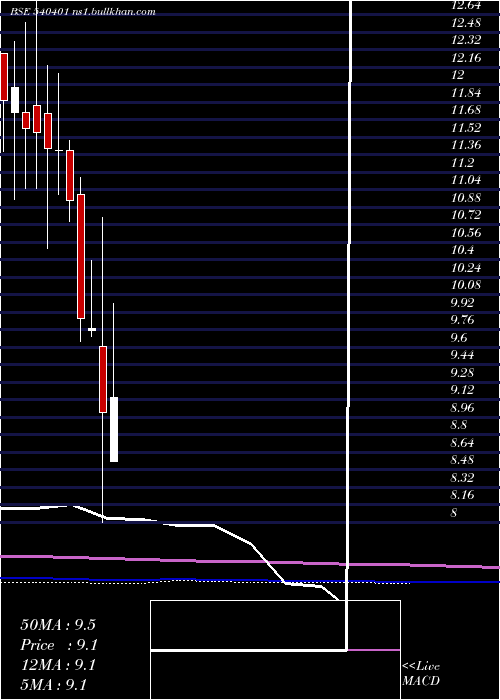Click the 9.44 price axis label

[462, 355]
